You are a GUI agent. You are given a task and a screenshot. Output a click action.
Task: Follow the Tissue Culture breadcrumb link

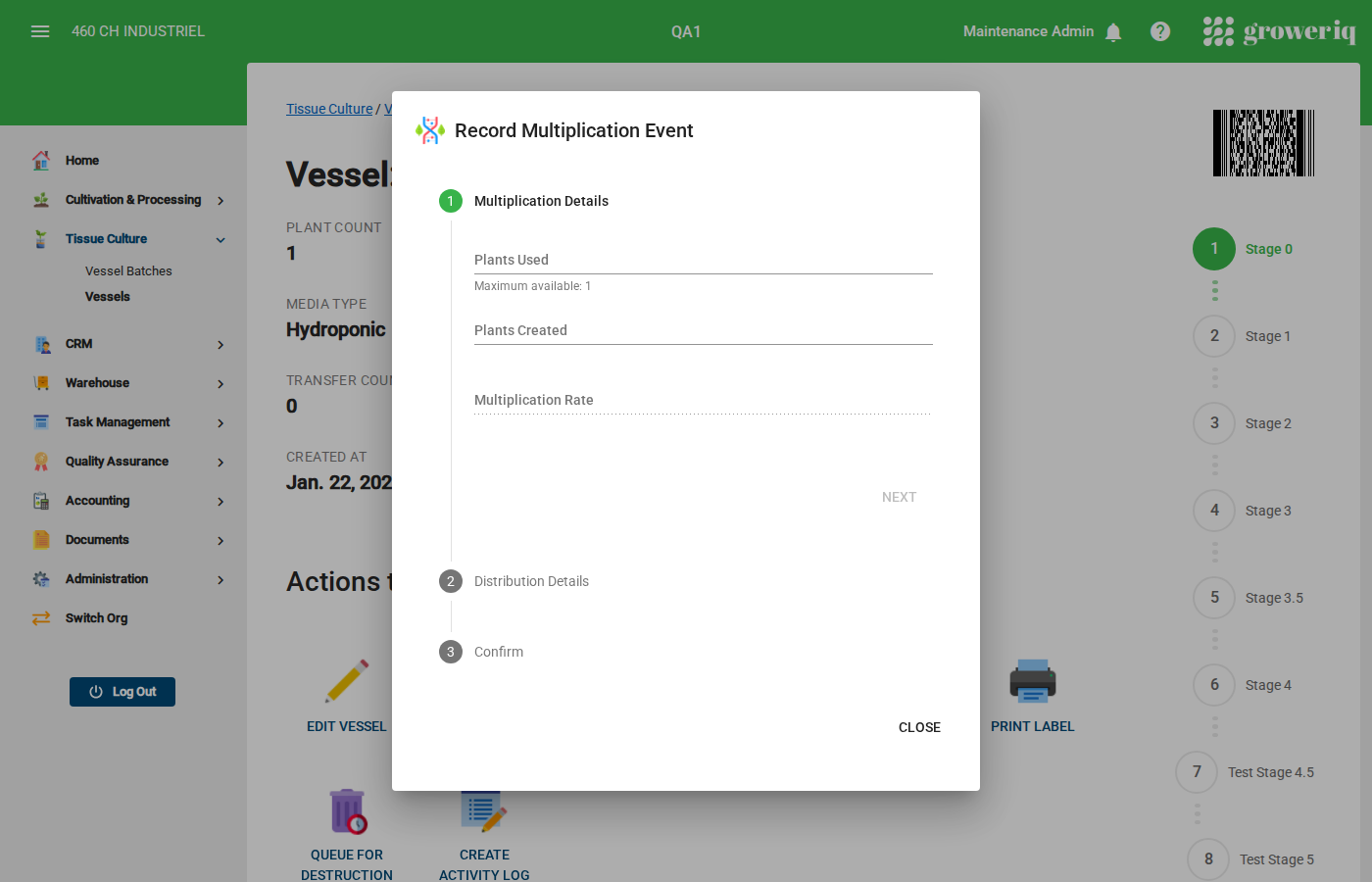(329, 109)
